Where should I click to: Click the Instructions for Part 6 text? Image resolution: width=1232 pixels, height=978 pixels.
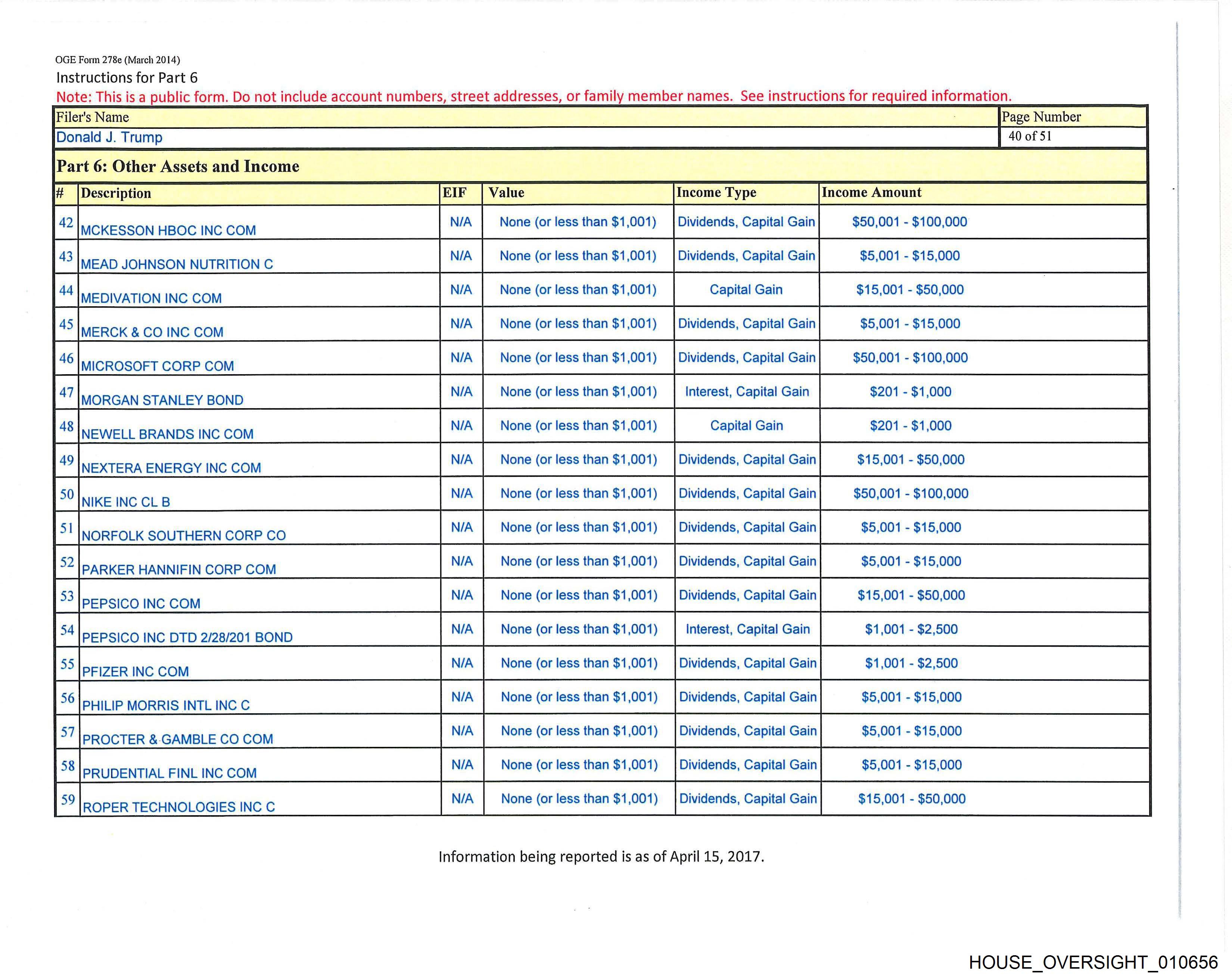point(127,78)
